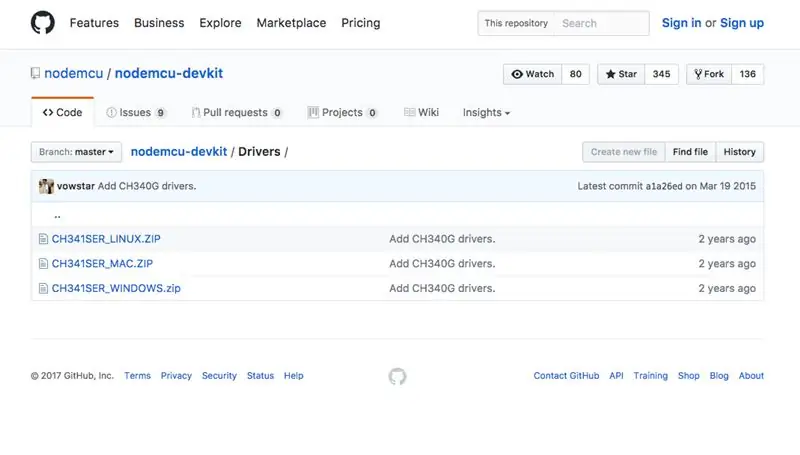This screenshot has width=800, height=455.
Task: Open Business in top navigation
Action: click(159, 23)
